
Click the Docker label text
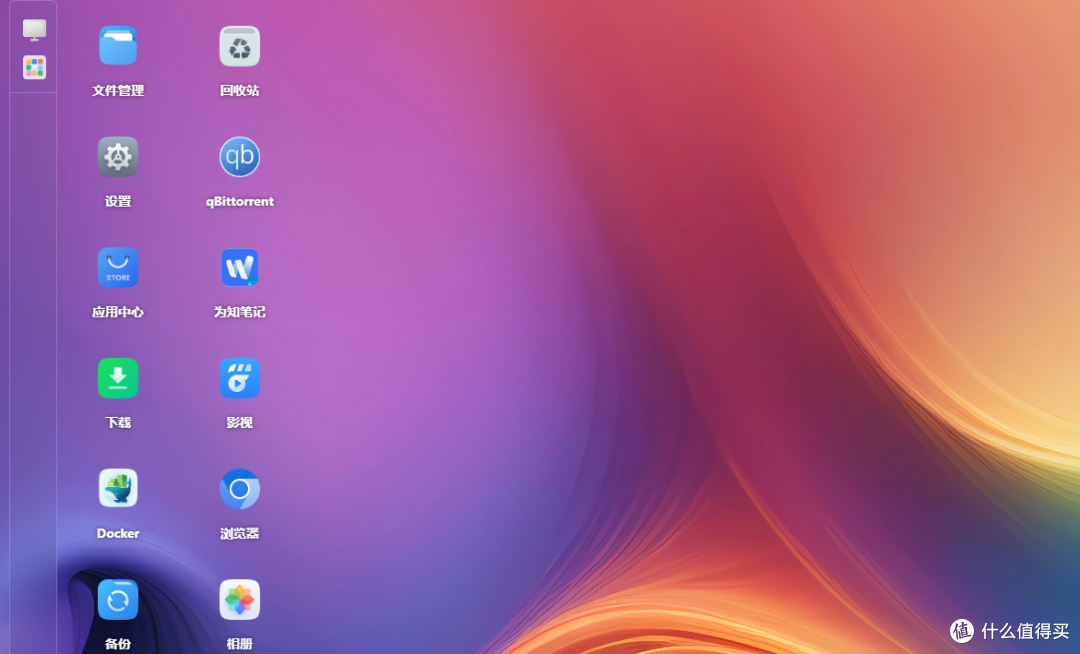[x=118, y=534]
